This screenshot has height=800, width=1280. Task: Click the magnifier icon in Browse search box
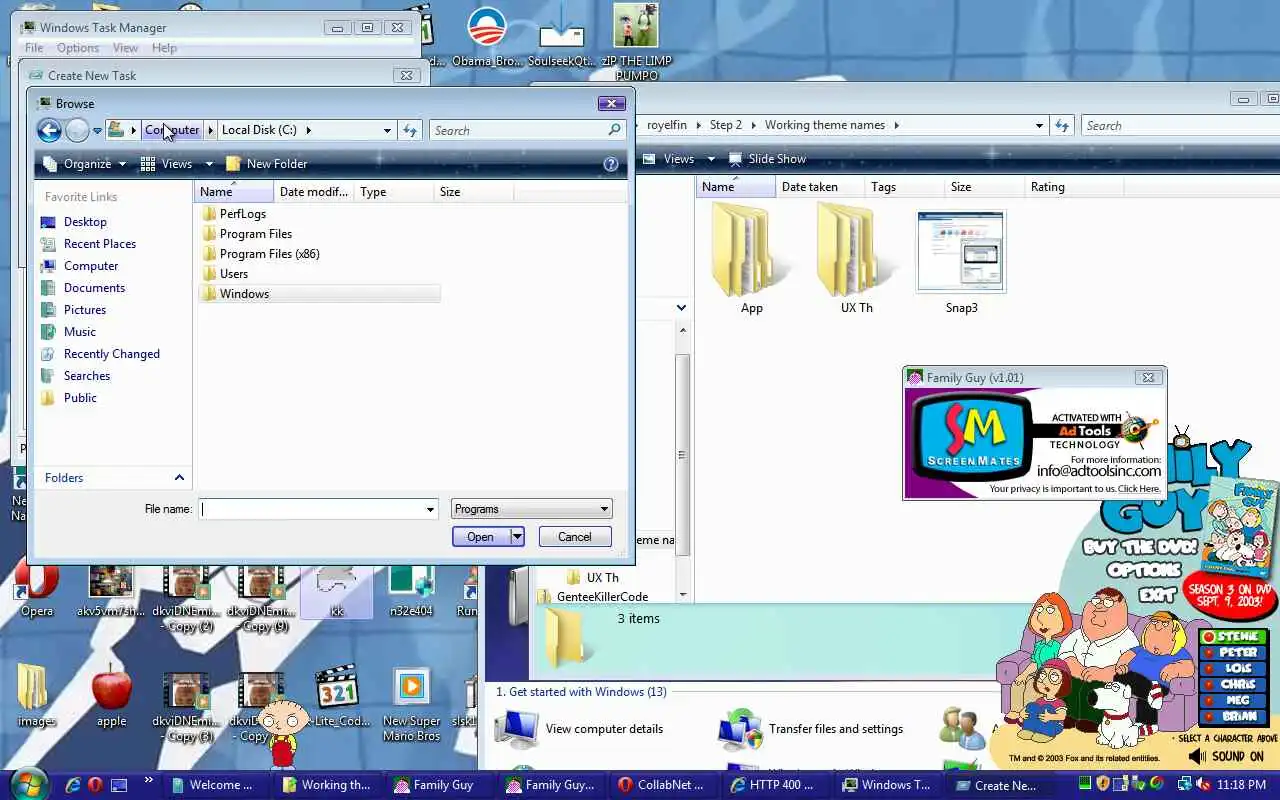click(x=614, y=130)
